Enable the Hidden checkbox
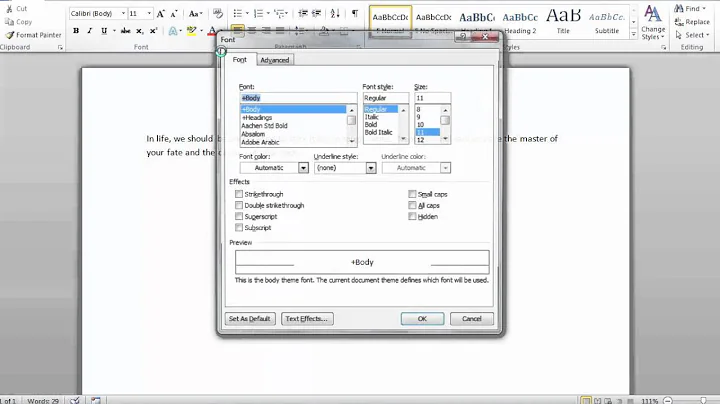 [412, 216]
